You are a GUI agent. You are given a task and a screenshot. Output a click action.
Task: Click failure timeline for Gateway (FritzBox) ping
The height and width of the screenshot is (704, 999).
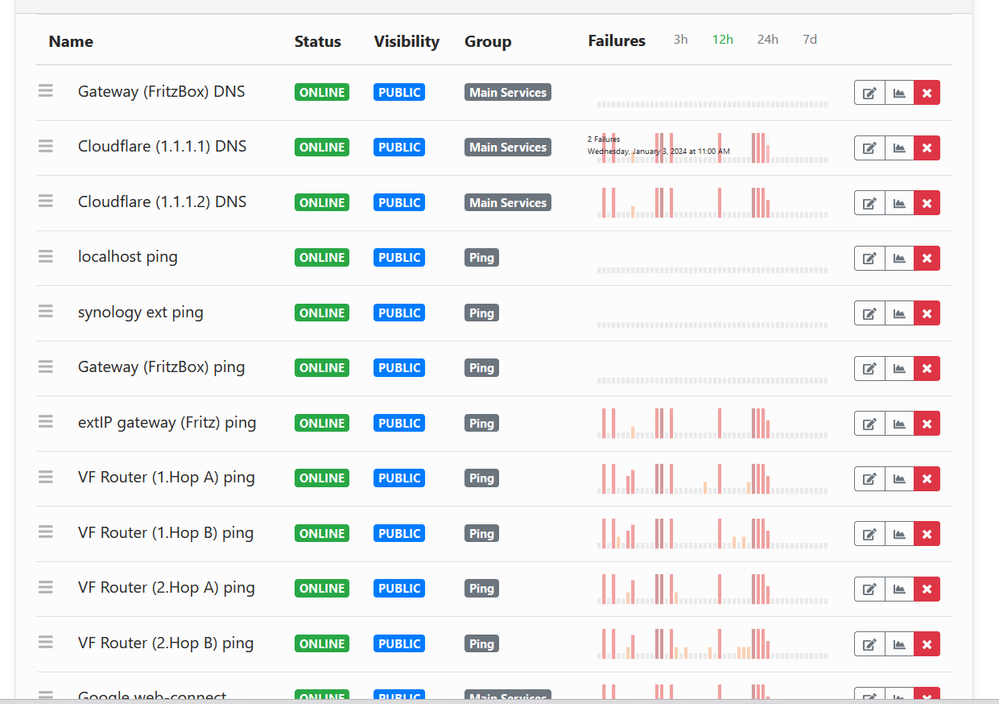712,380
